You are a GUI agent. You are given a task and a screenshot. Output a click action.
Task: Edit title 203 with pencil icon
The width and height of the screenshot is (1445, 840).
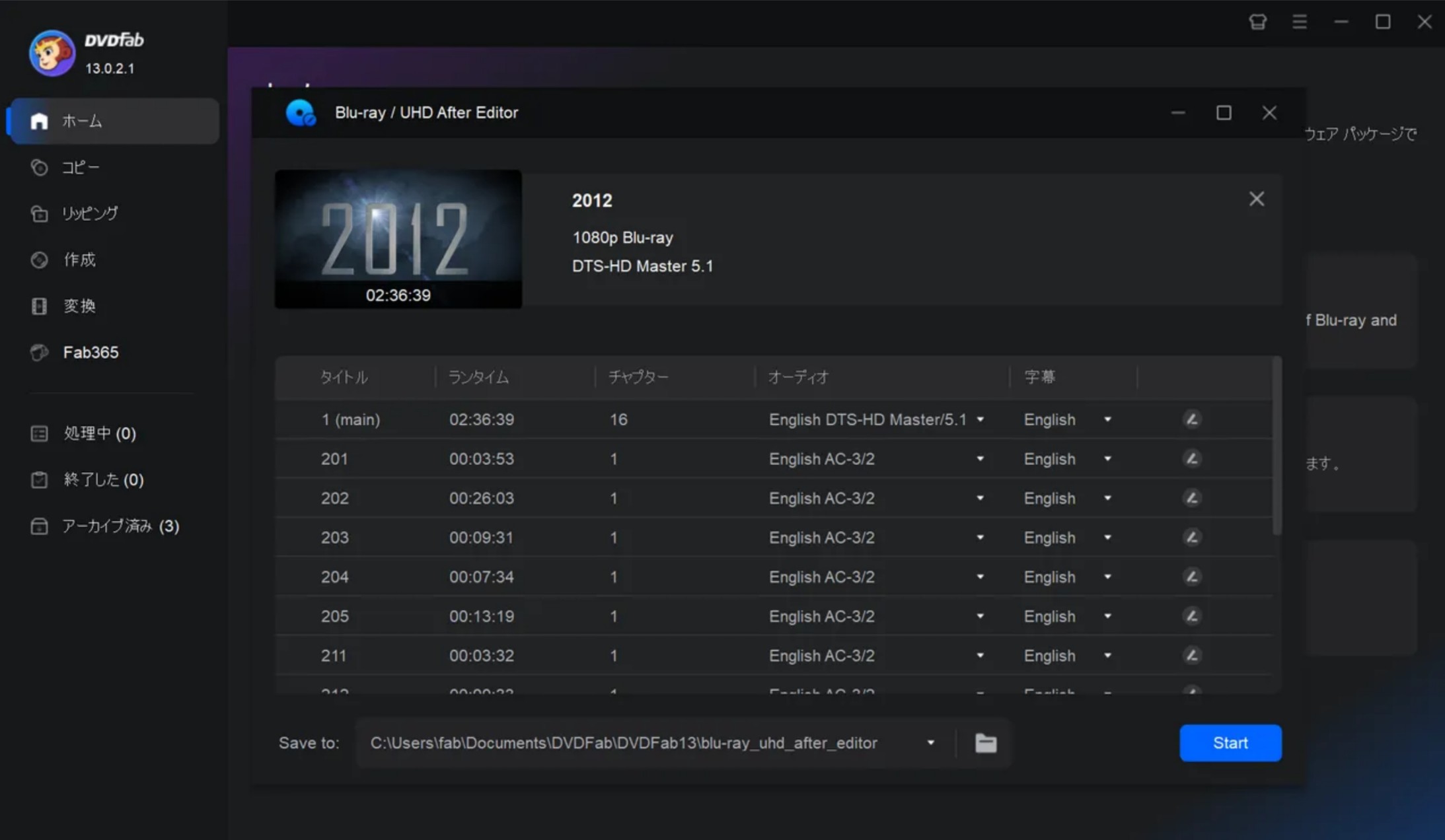click(x=1192, y=537)
